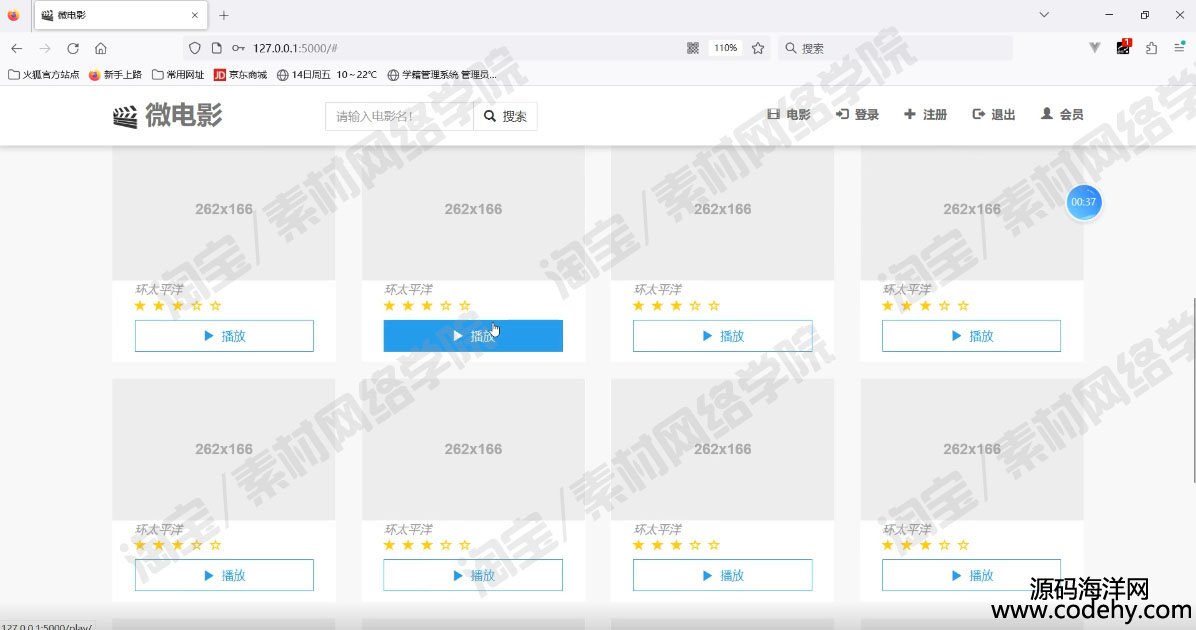
Task: Click the page vertical scrollbar
Action: coord(1193,390)
